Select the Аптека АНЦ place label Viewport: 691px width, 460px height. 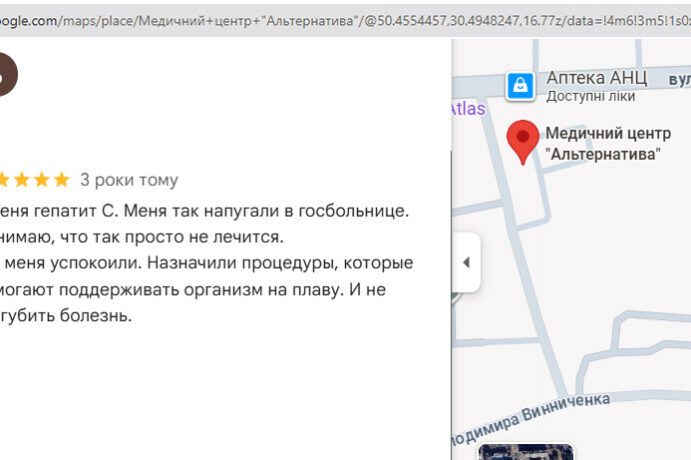(596, 78)
